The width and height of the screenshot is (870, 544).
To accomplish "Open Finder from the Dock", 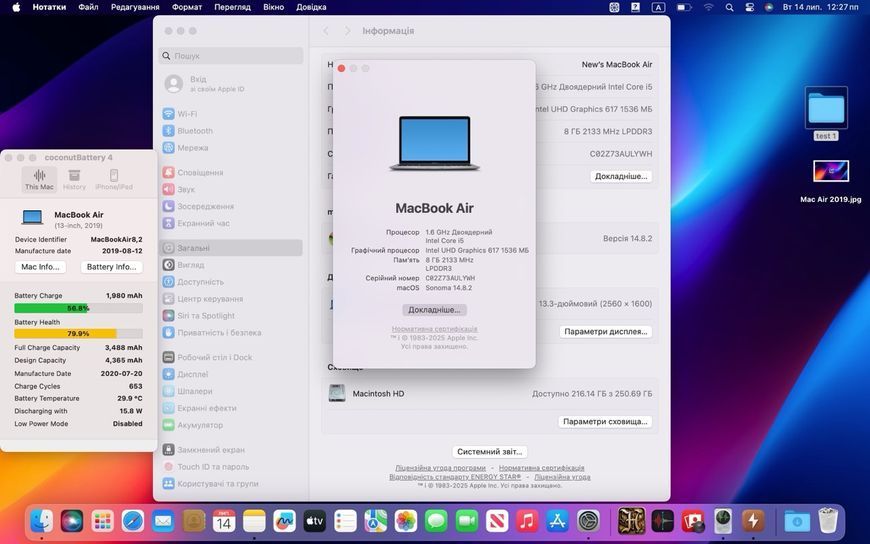I will click(42, 521).
